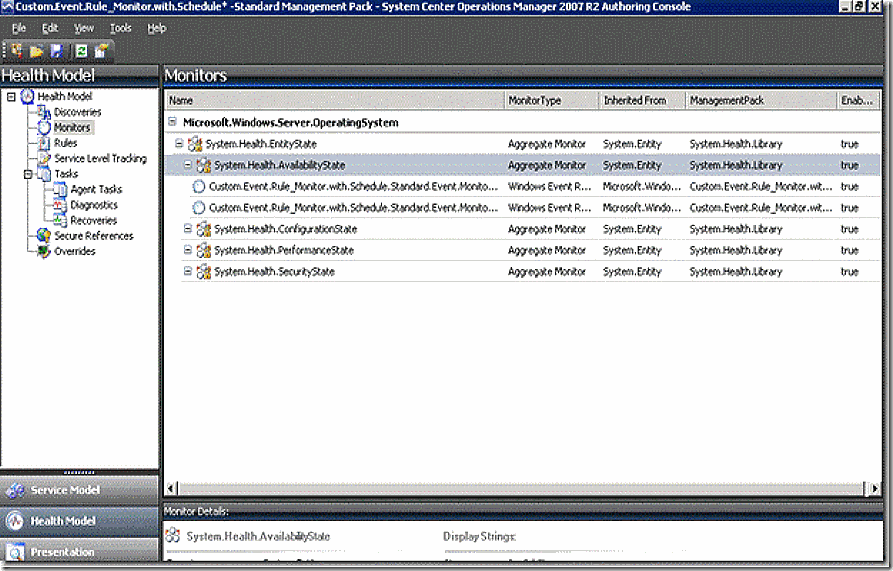Sort by the Name column header
The height and width of the screenshot is (571, 893).
(x=335, y=101)
